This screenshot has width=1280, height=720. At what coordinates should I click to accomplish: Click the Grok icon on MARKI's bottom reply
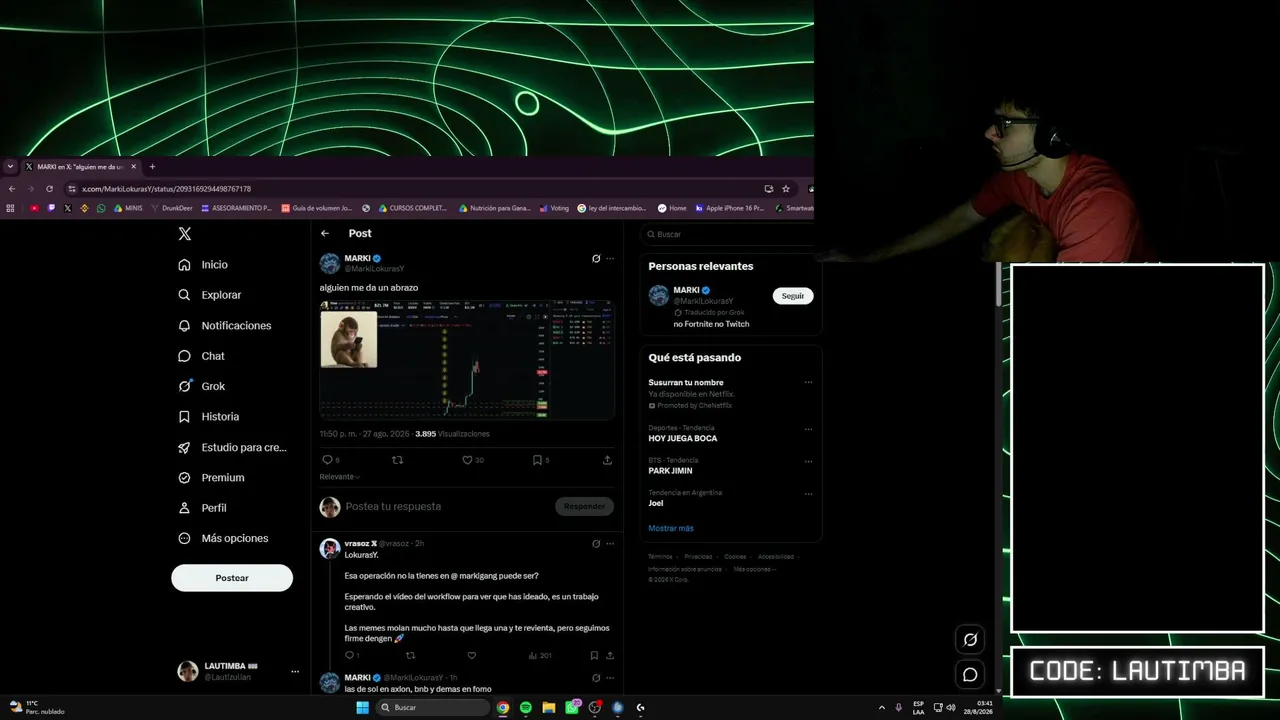(596, 678)
